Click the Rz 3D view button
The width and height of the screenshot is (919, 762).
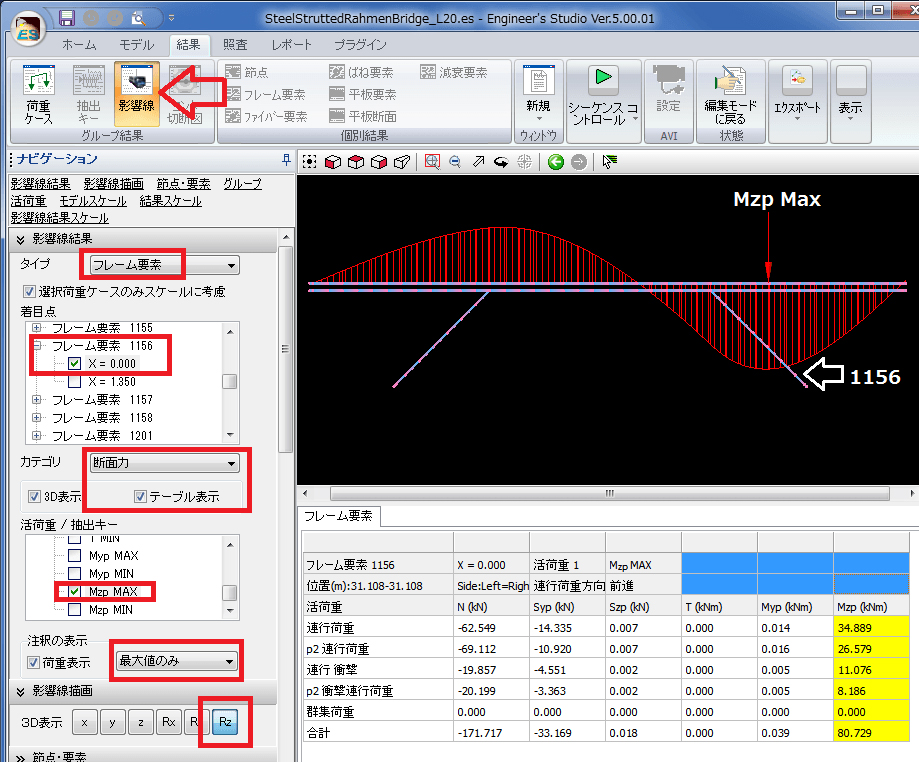pos(226,722)
